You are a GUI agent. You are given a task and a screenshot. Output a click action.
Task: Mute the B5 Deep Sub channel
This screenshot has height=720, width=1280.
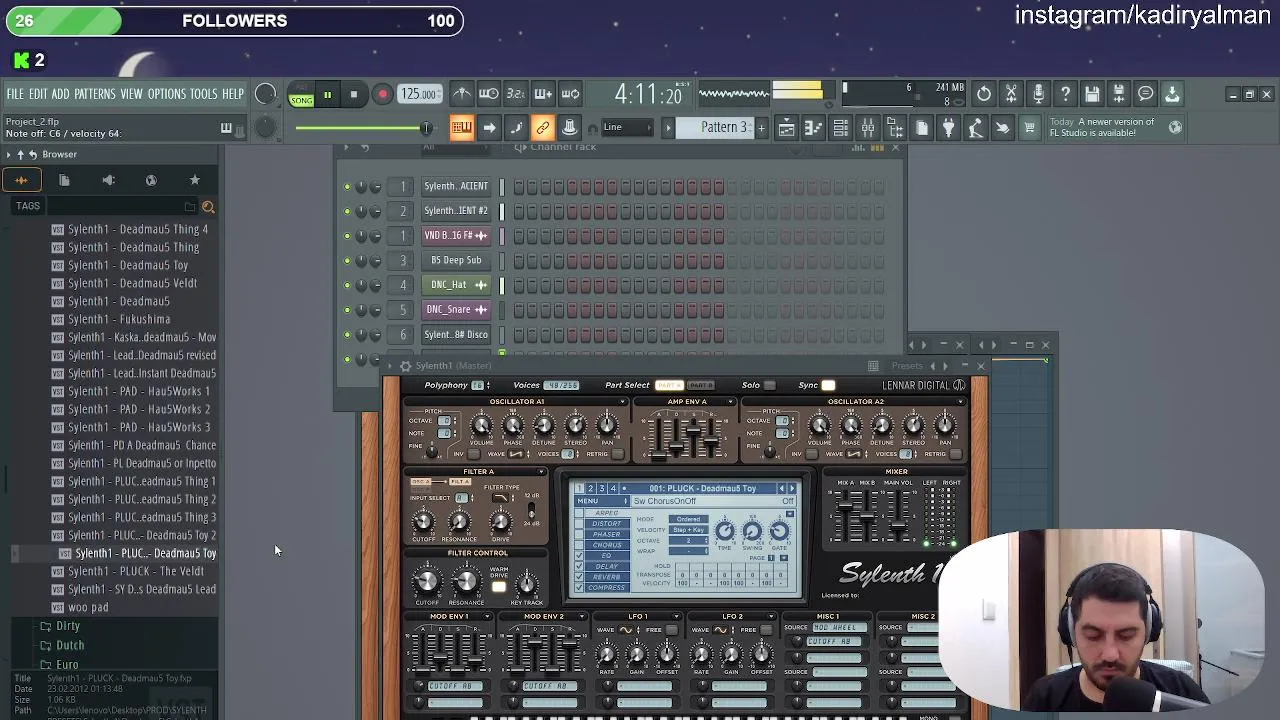(x=347, y=261)
